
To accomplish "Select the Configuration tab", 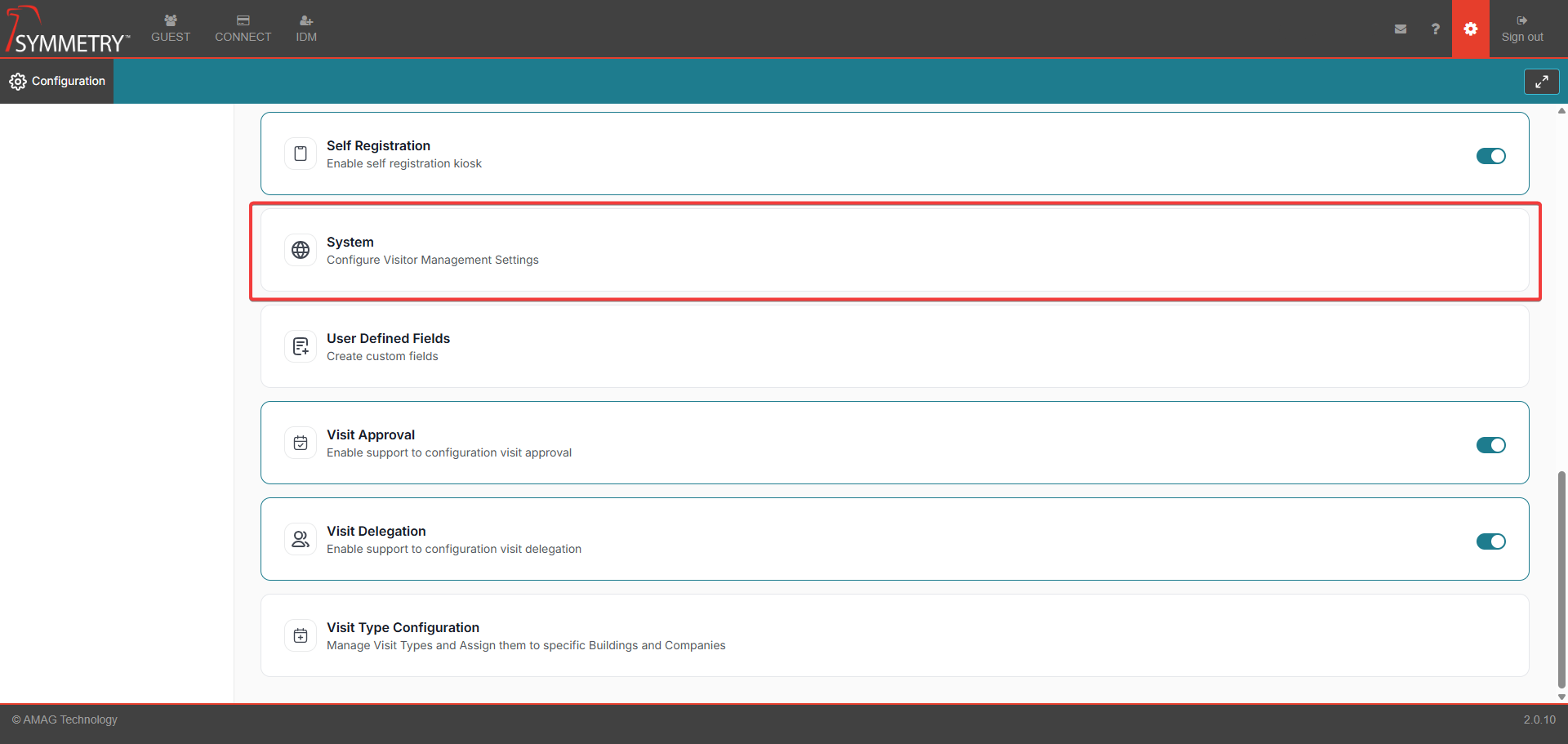I will [57, 81].
